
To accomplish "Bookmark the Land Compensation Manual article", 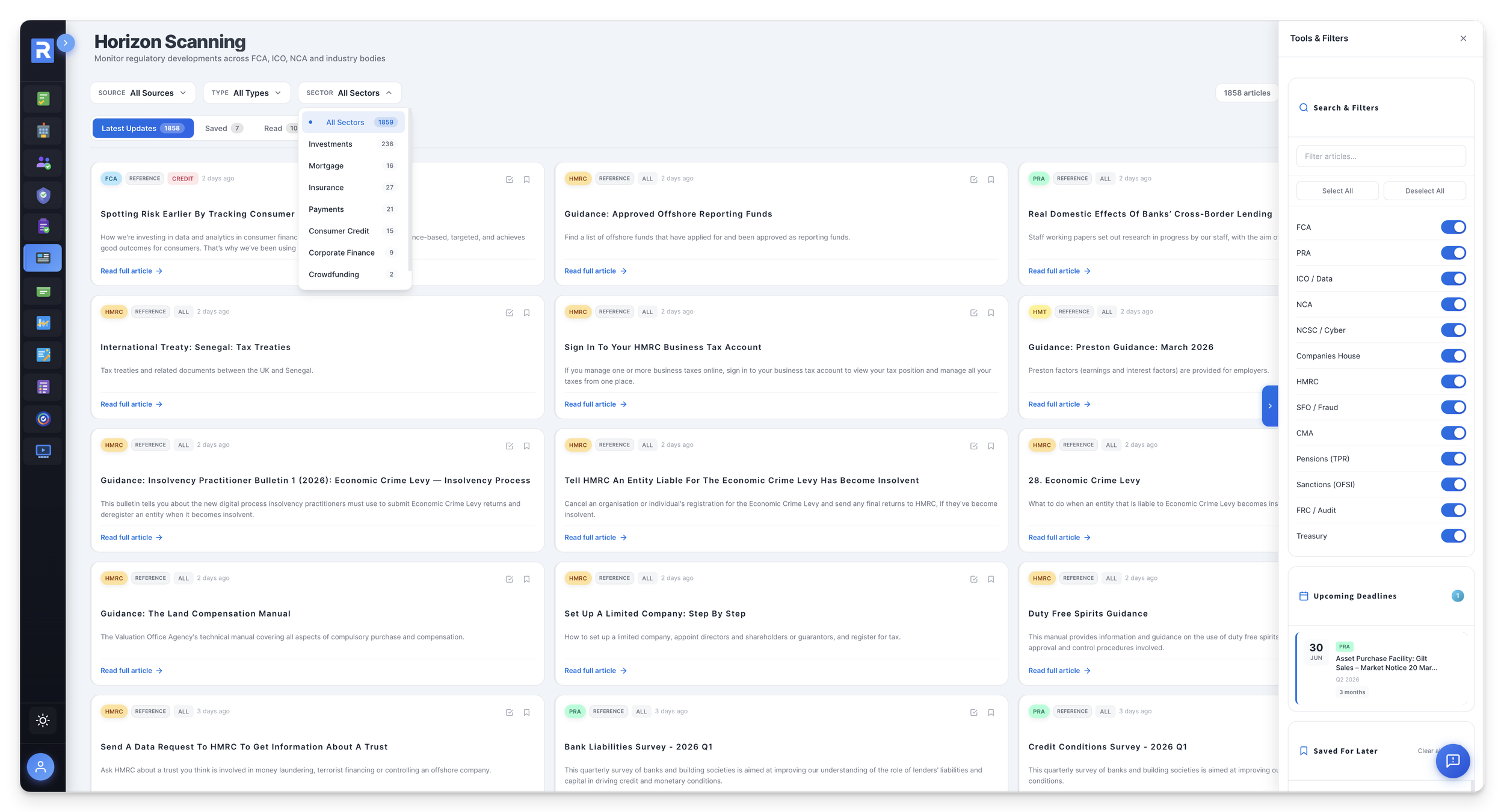I will point(526,579).
